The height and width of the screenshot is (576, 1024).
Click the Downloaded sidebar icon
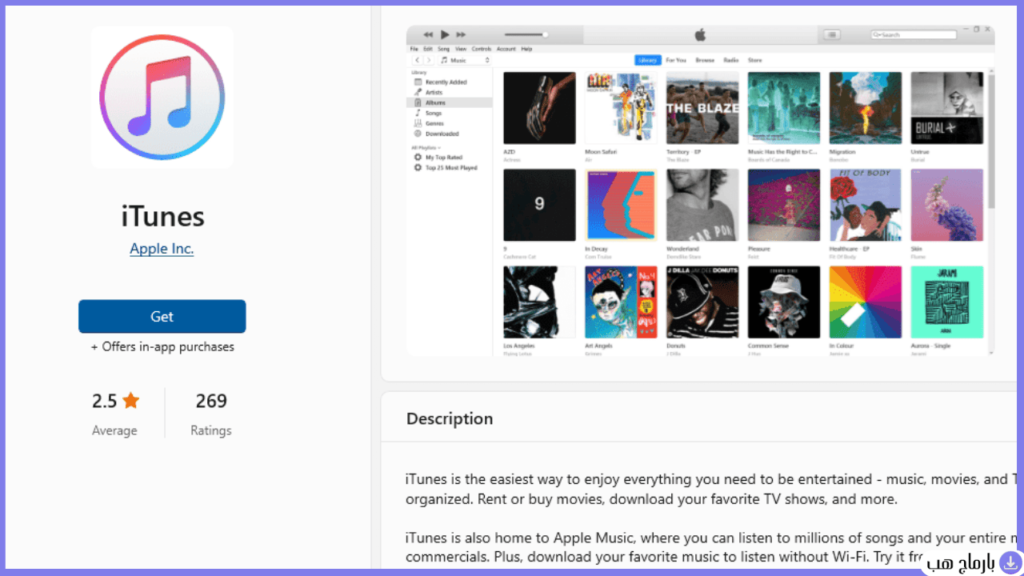point(418,134)
